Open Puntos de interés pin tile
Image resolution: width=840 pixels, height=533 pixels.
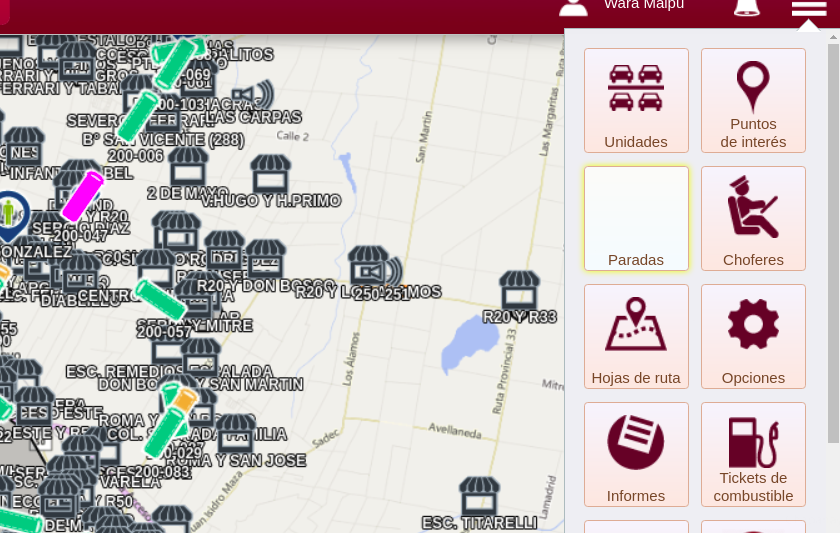pyautogui.click(x=753, y=100)
